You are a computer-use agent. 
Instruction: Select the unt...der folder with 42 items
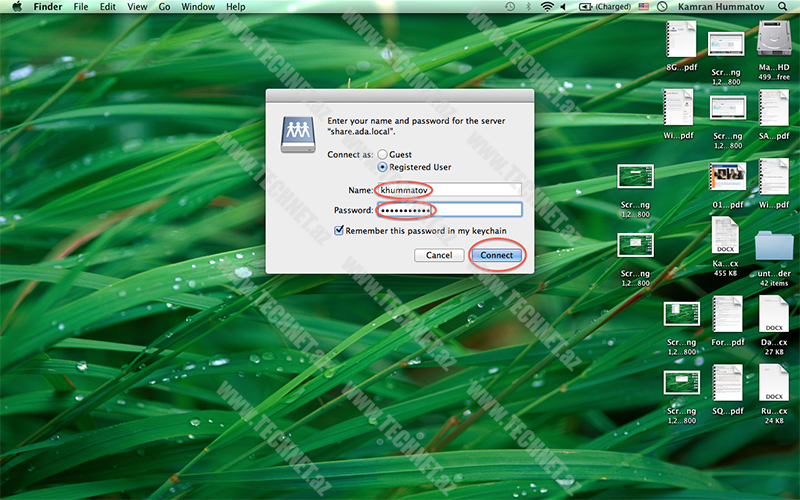(x=774, y=245)
